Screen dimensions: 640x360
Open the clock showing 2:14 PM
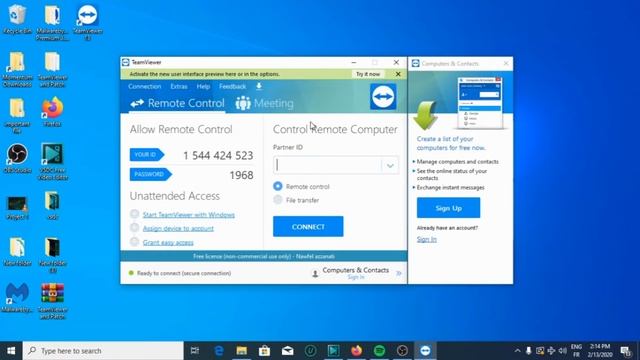pyautogui.click(x=600, y=351)
